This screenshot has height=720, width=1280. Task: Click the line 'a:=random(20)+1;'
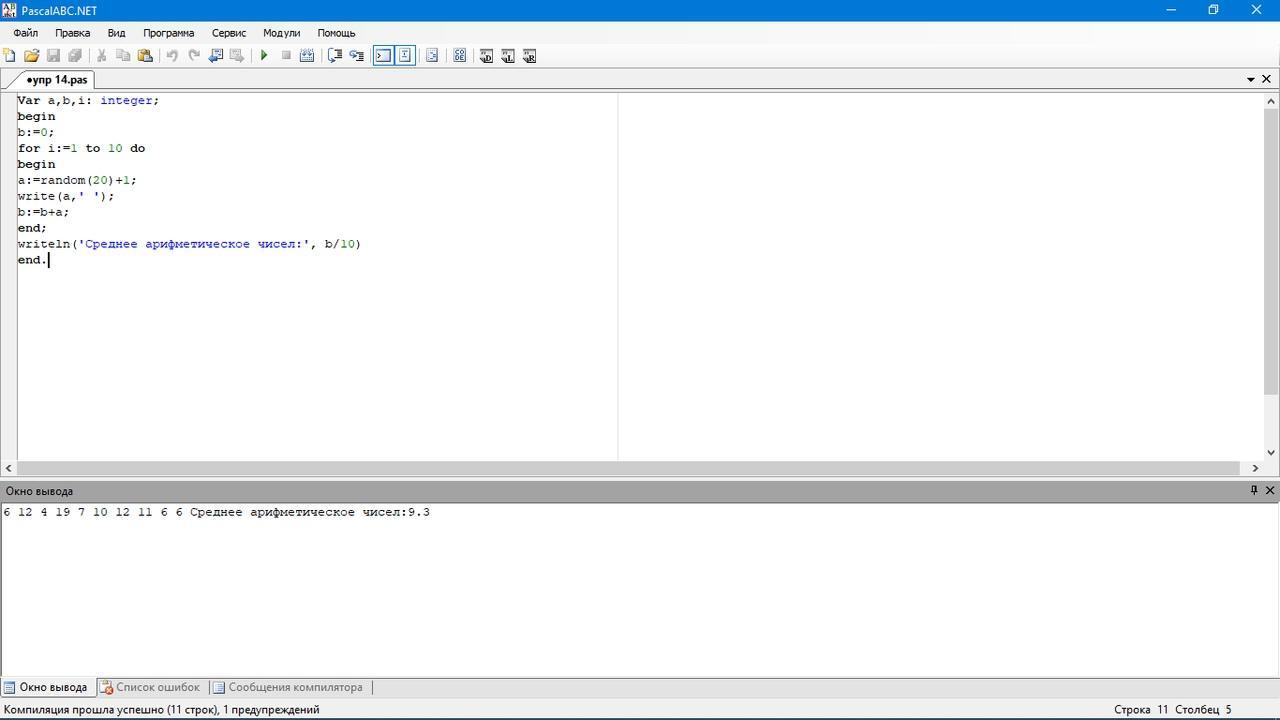[77, 180]
